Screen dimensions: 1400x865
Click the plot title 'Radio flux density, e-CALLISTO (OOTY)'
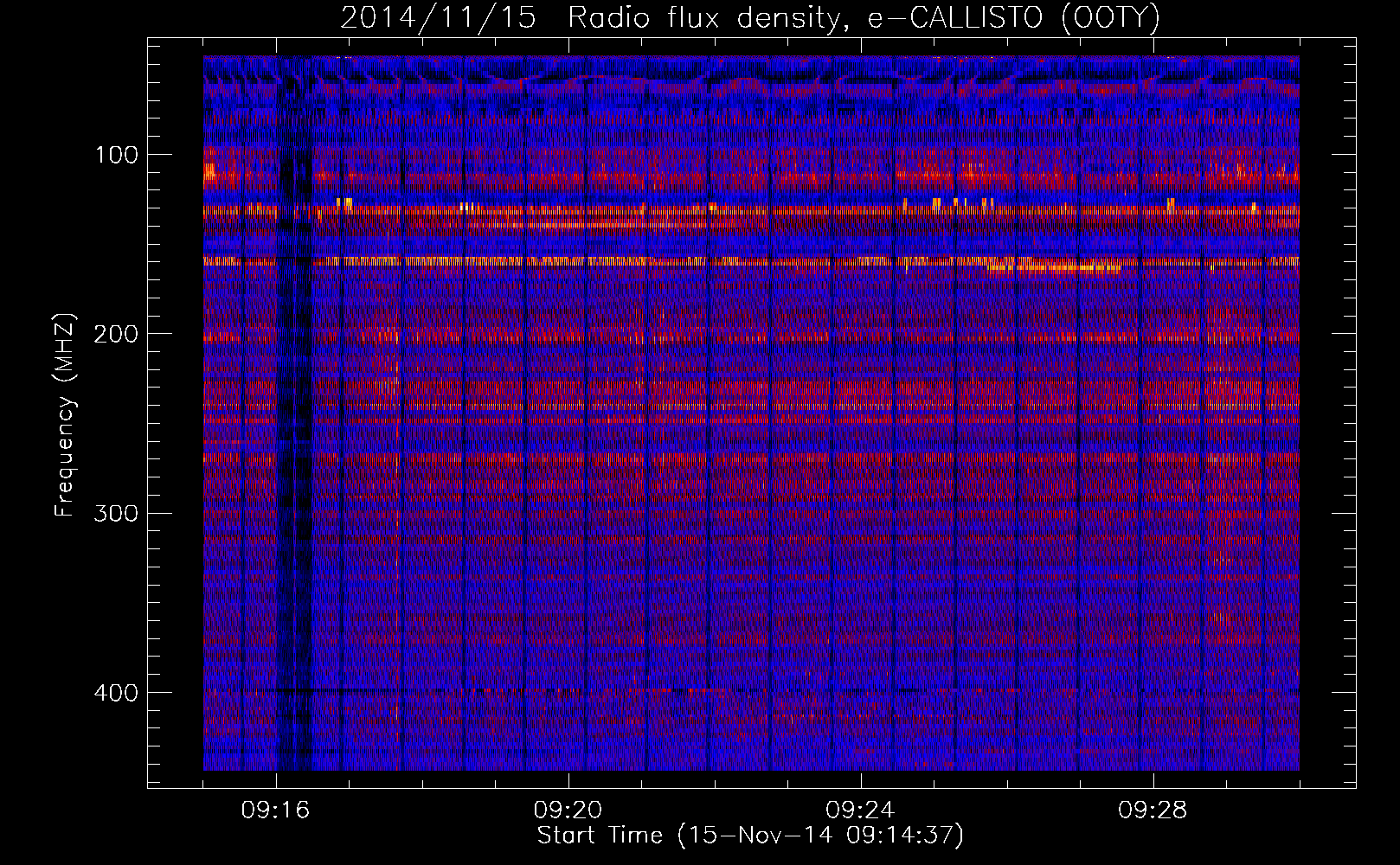pos(864,17)
